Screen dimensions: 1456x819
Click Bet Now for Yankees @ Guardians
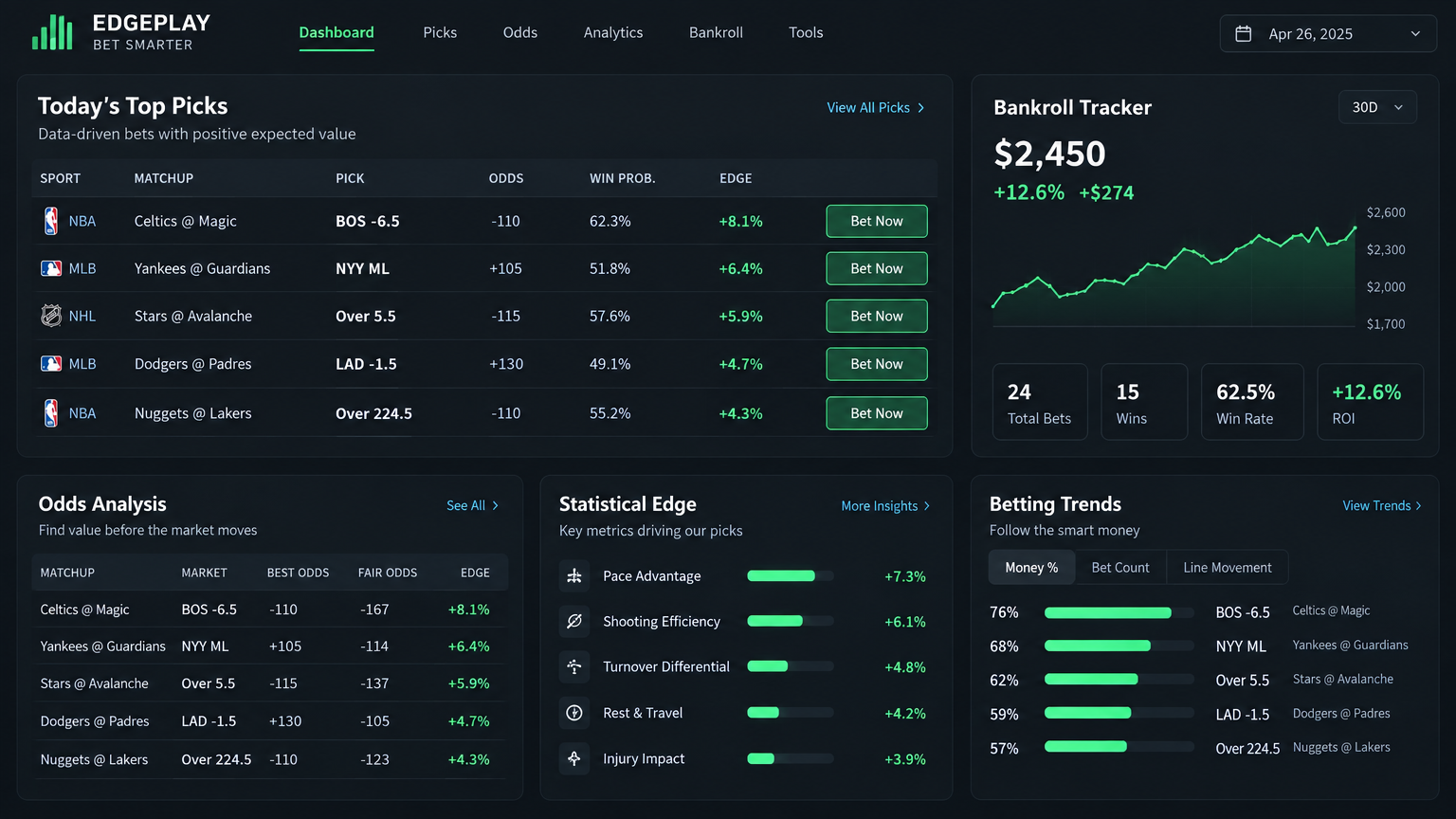click(877, 268)
